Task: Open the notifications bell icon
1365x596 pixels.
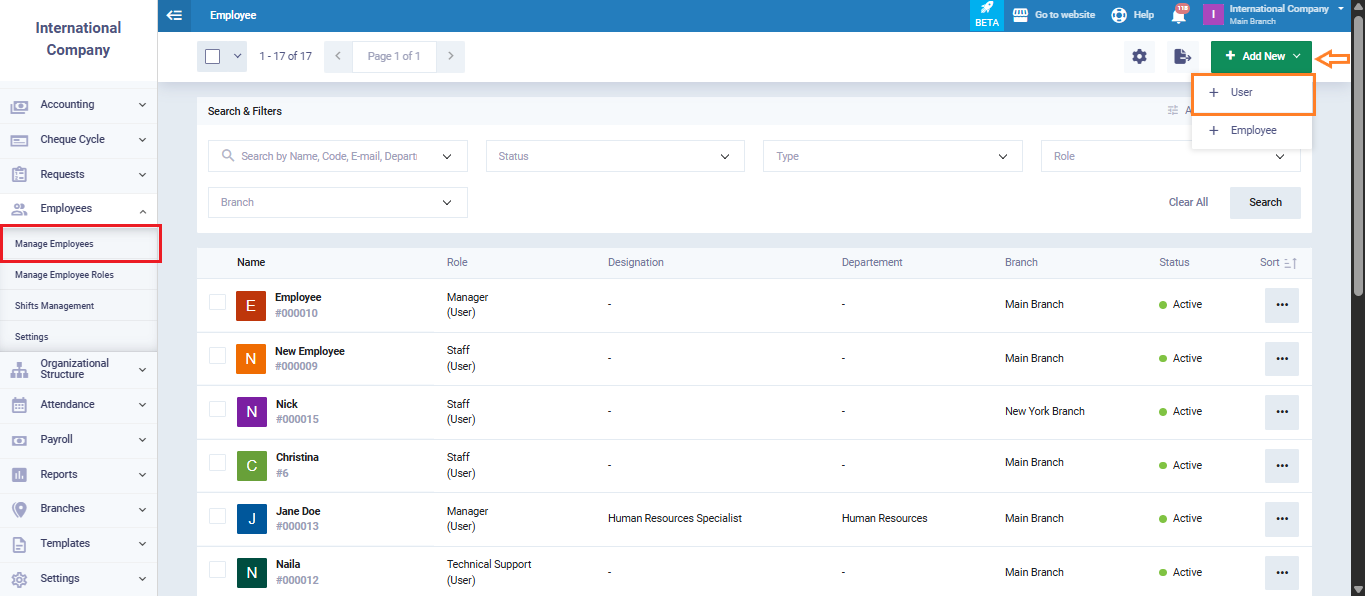Action: click(1179, 15)
